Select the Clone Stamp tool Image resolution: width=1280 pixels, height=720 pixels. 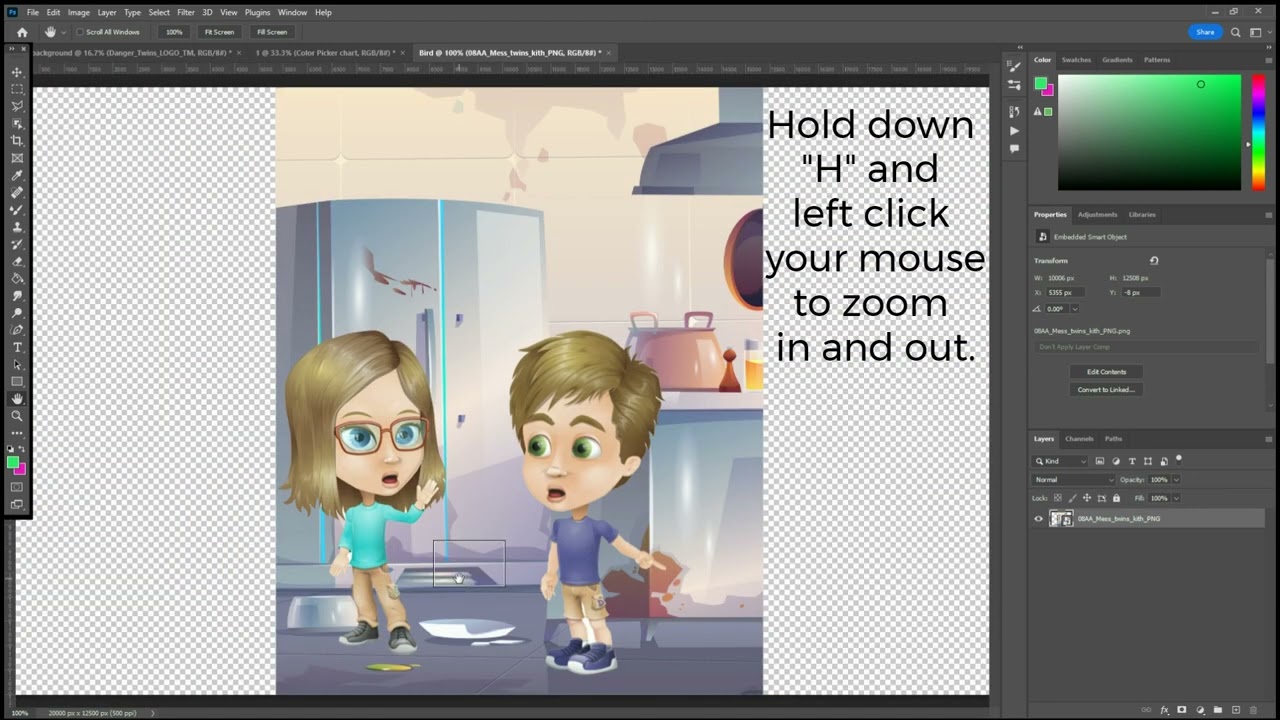click(x=17, y=227)
